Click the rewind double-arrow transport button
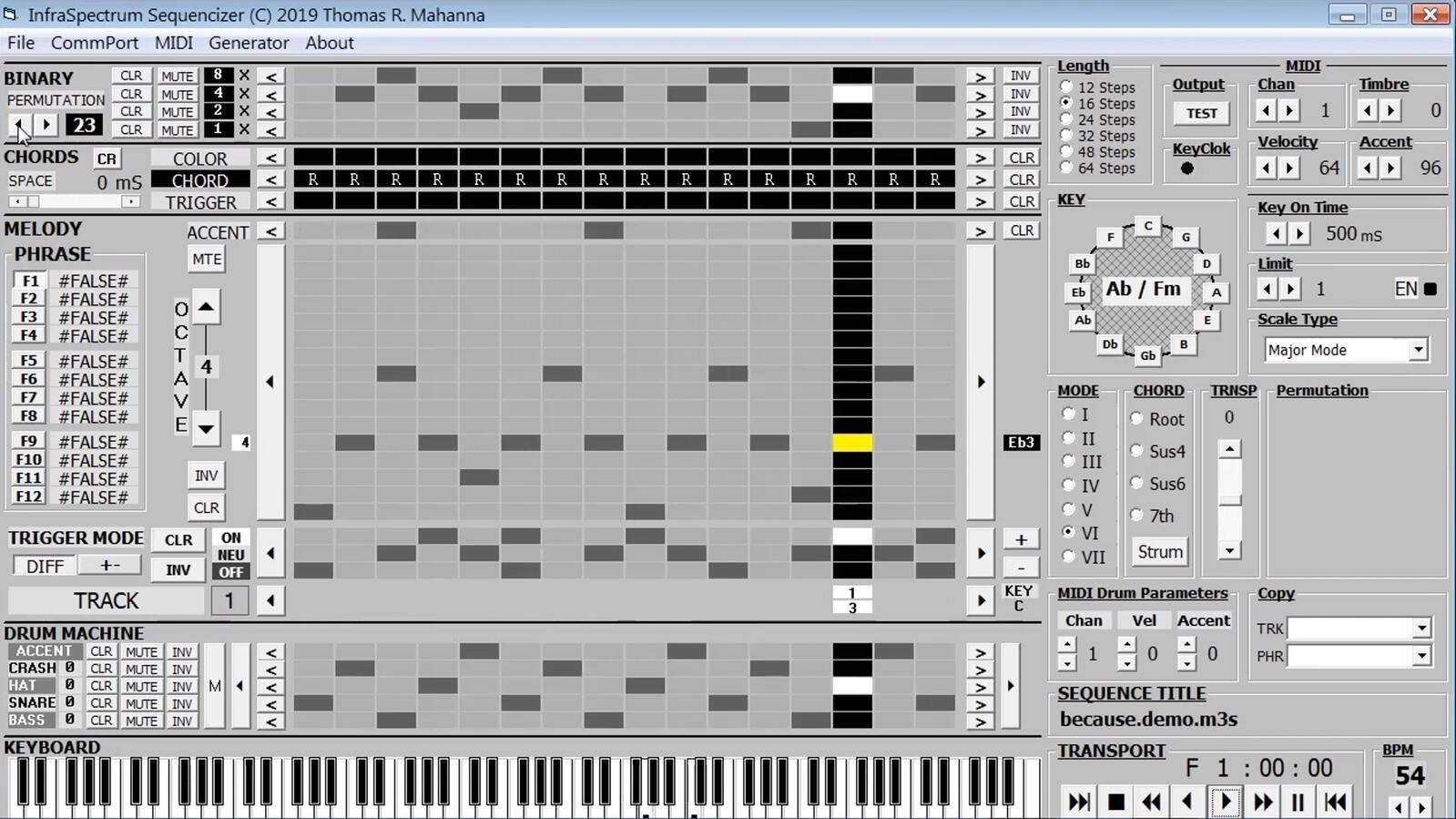 (1151, 802)
